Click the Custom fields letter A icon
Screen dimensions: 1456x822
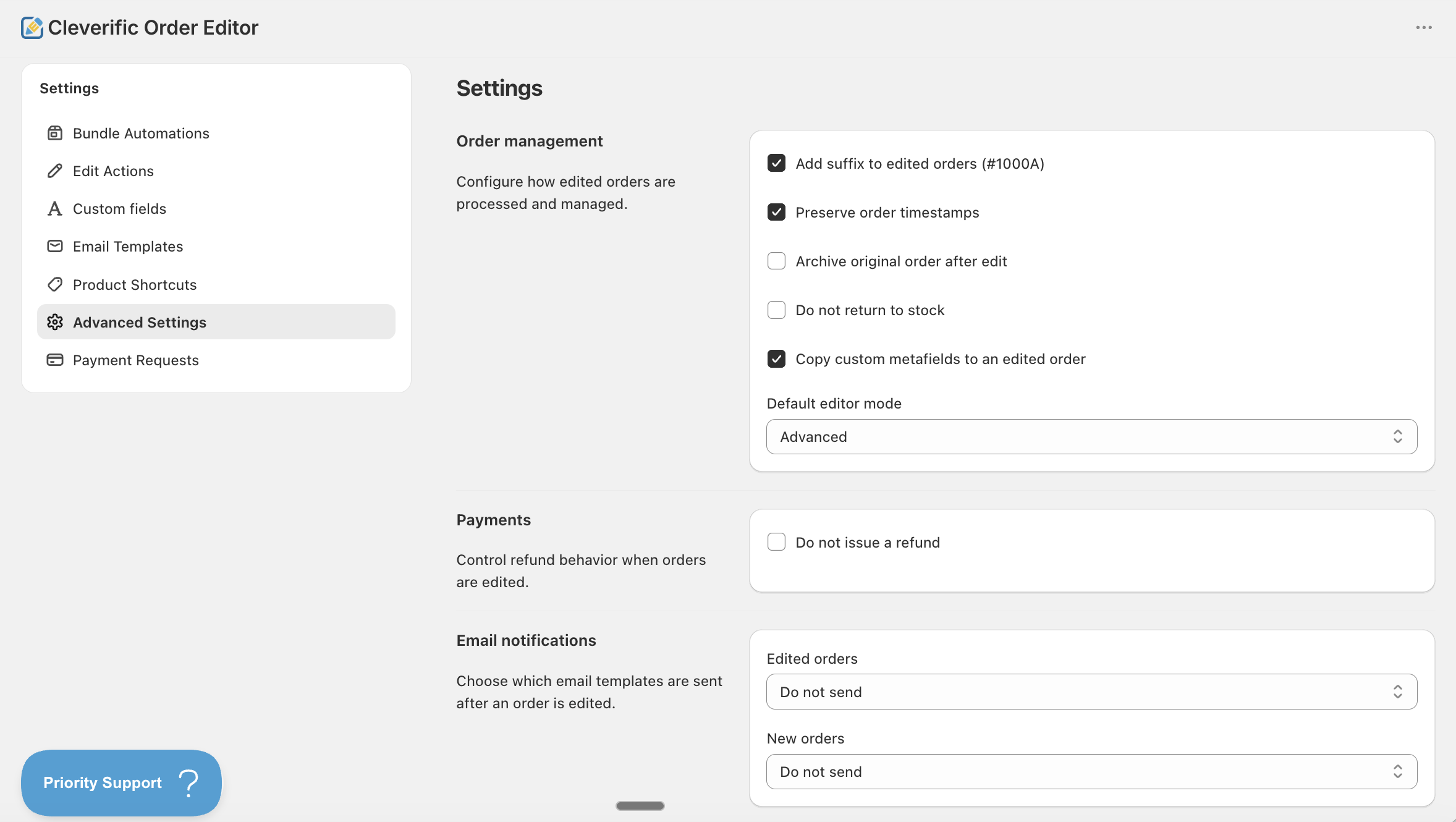pyautogui.click(x=55, y=208)
